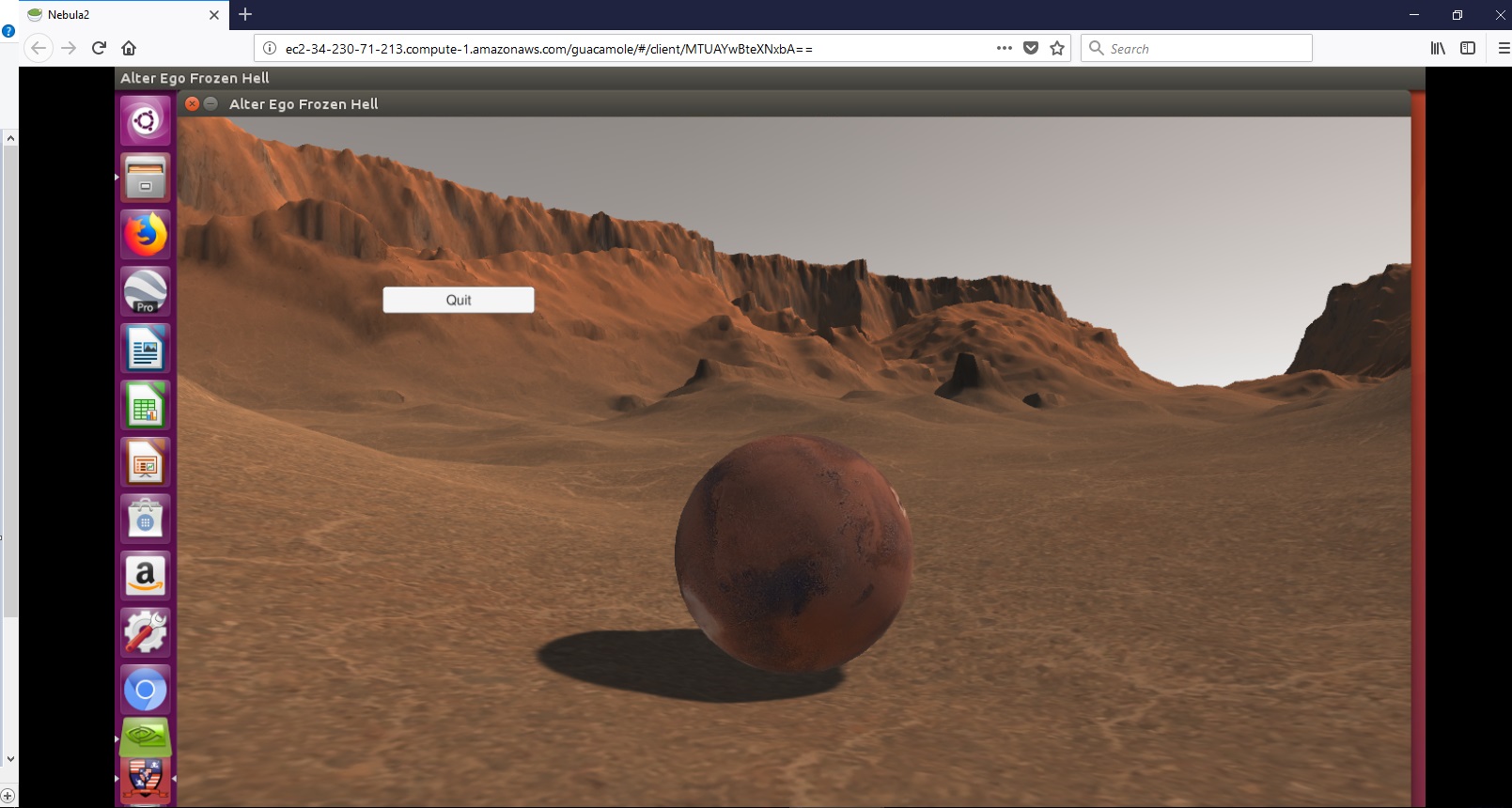1512x808 pixels.
Task: Close the Alter Ego Frozen Hell window
Action: (192, 104)
